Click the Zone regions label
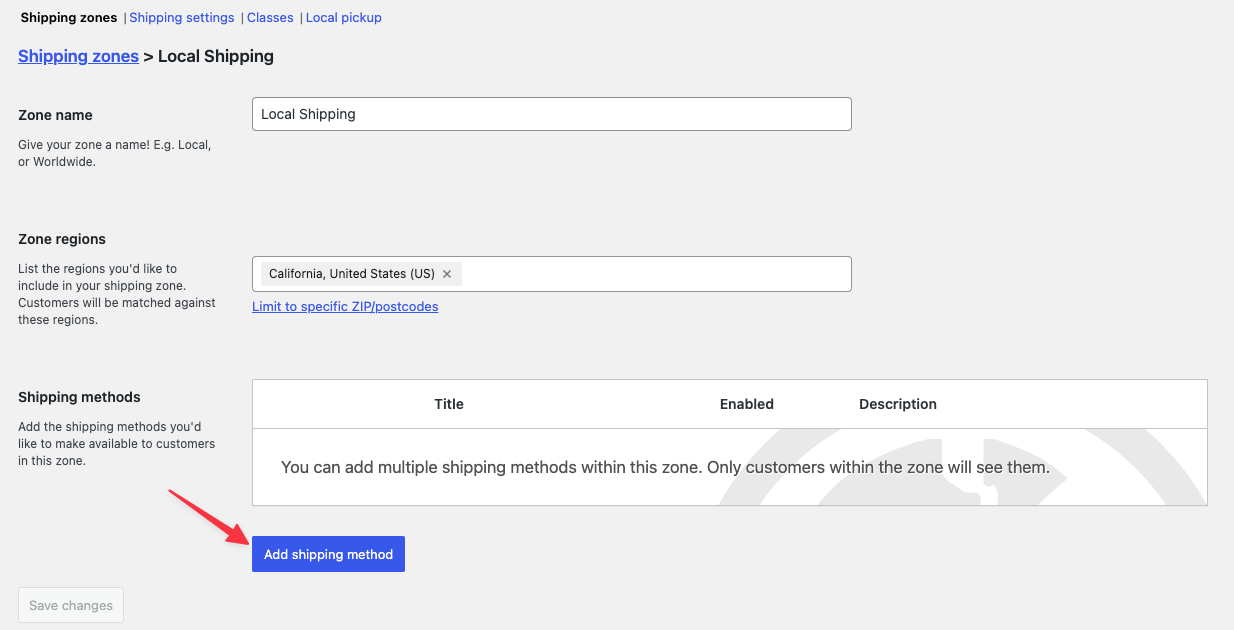Screen dimensions: 1234x630 coord(62,239)
